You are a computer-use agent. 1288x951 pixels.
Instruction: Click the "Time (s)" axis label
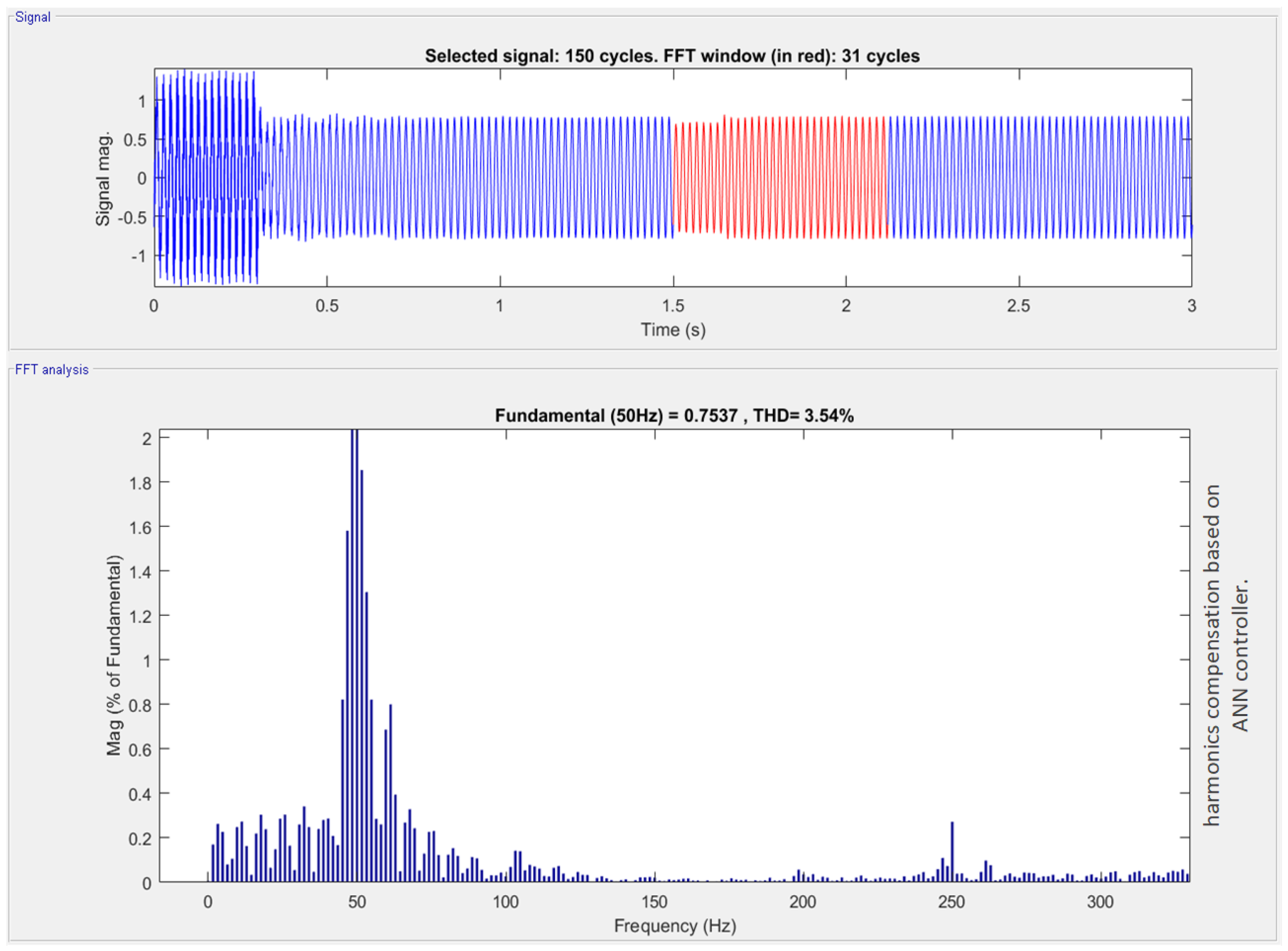tap(673, 330)
